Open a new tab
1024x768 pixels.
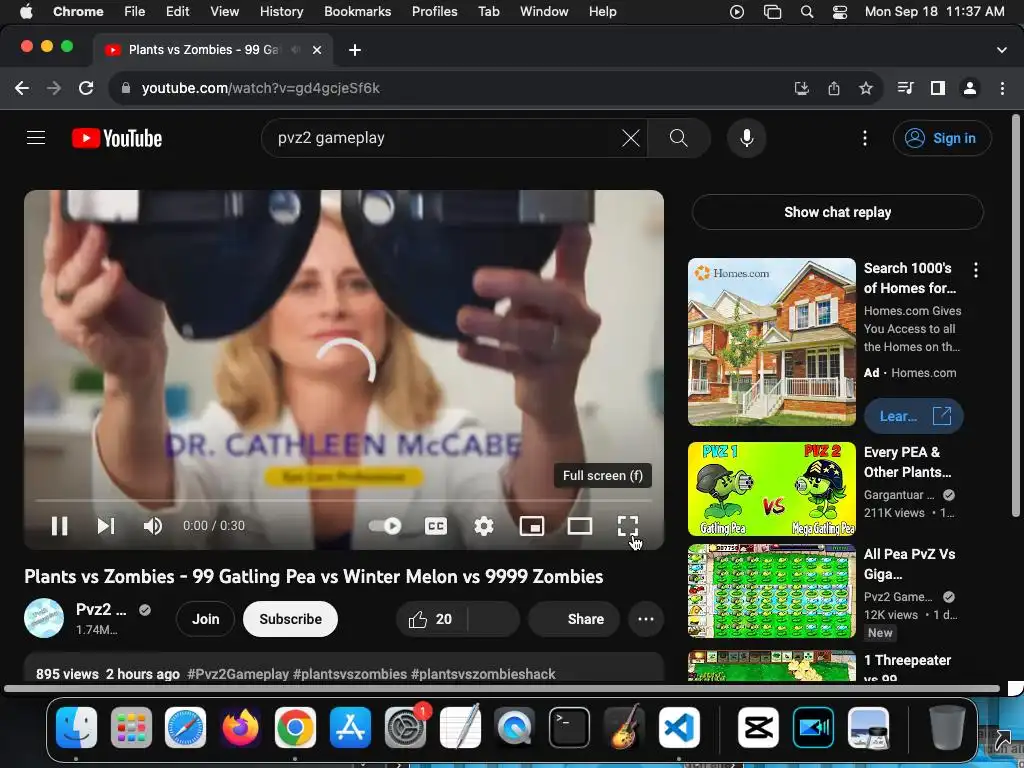pyautogui.click(x=355, y=50)
